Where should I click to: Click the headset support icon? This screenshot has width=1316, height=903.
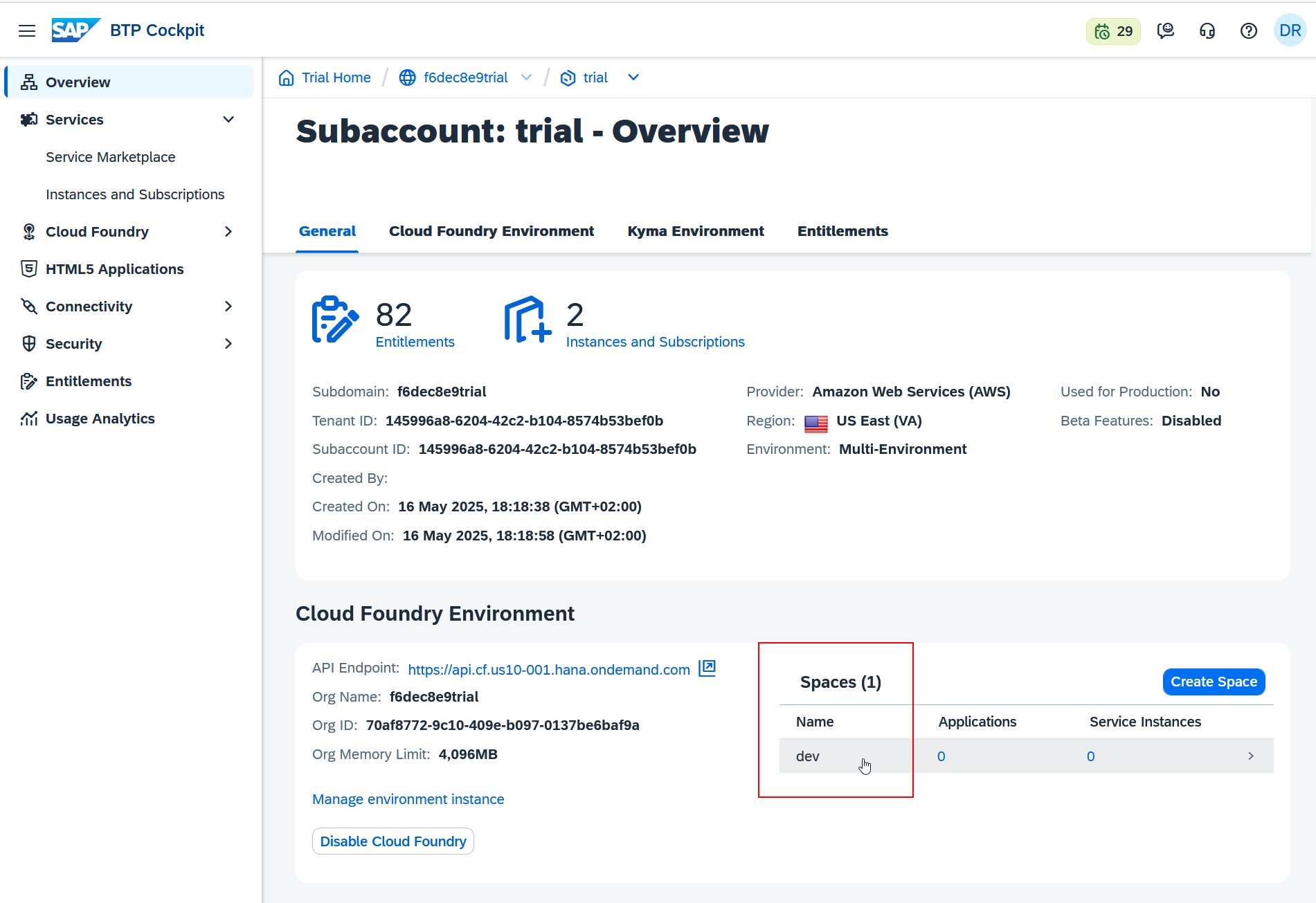[x=1207, y=30]
